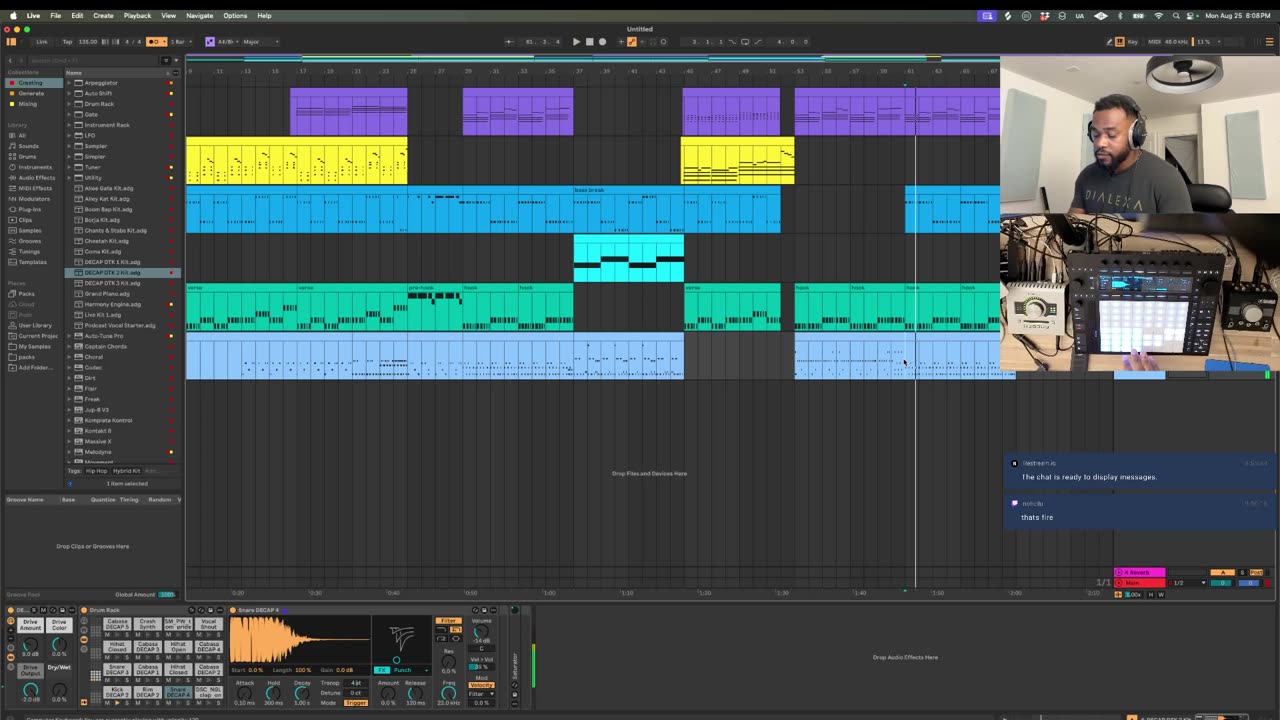Image resolution: width=1280 pixels, height=720 pixels.
Task: Toggle the Snare DECAP 4 device activator
Action: coord(233,610)
